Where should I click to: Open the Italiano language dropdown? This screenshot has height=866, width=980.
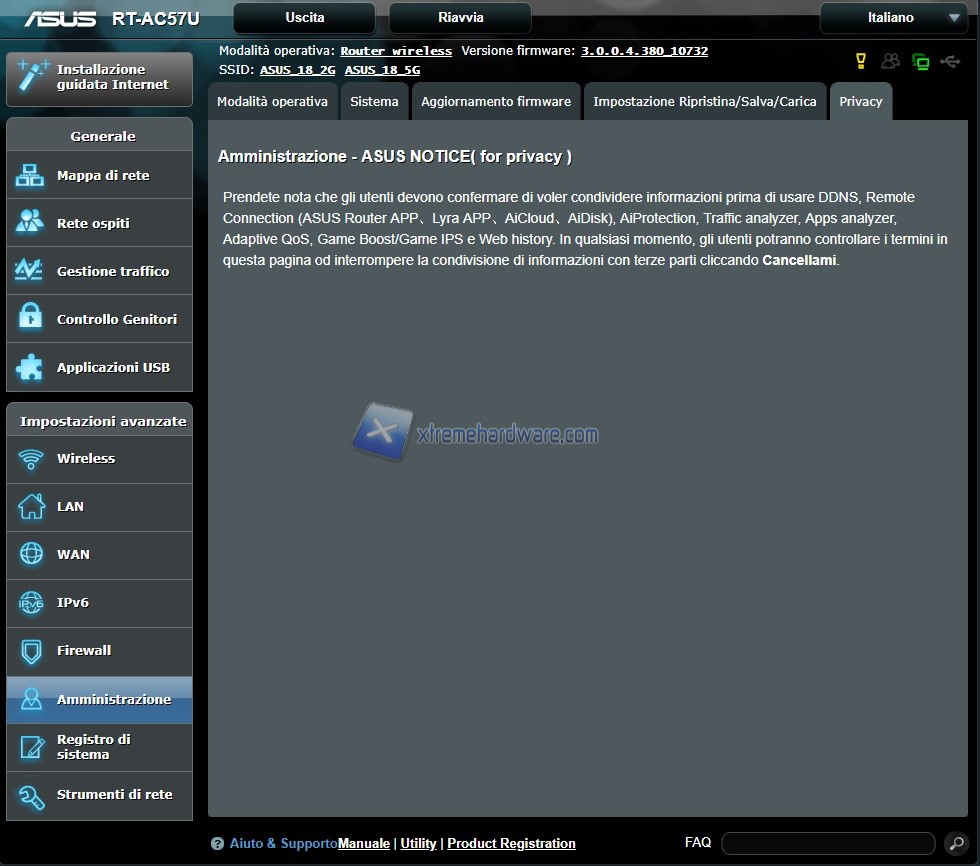892,18
